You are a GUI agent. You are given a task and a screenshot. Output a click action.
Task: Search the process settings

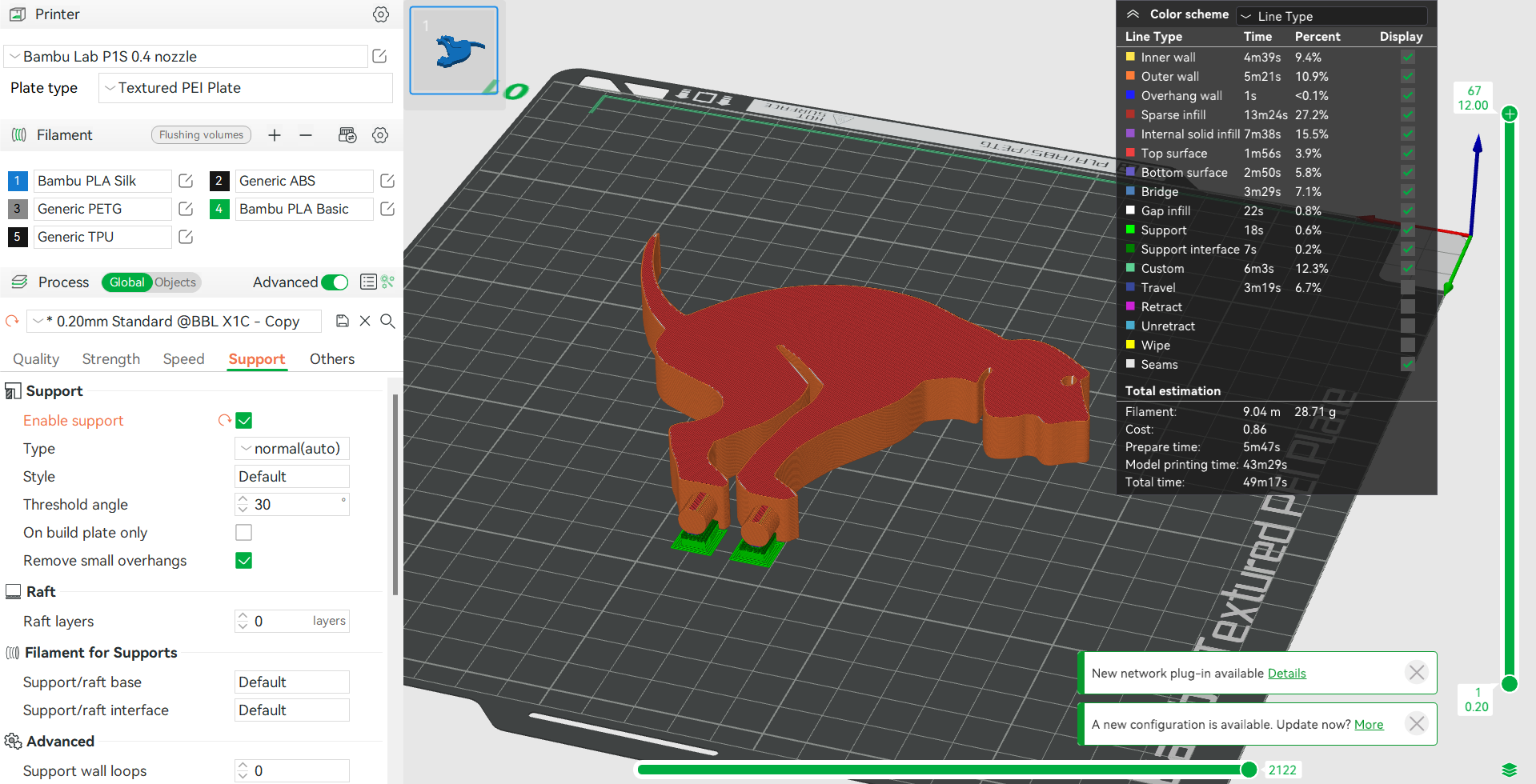point(387,321)
